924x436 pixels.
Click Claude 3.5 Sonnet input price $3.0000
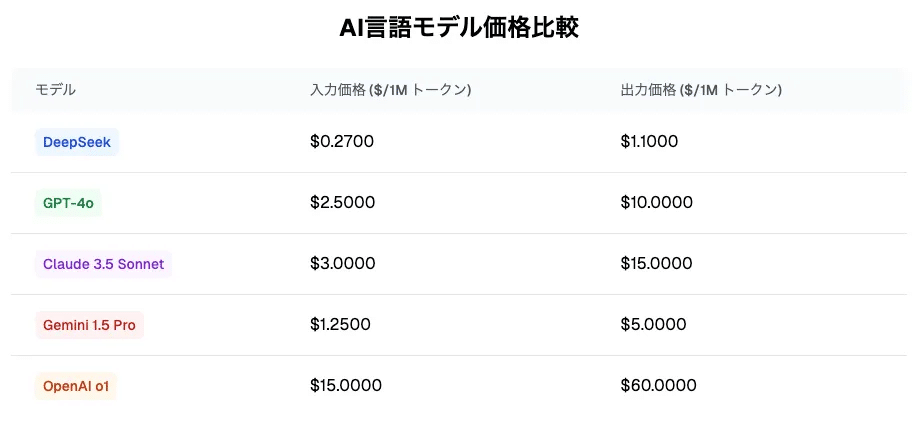point(343,264)
